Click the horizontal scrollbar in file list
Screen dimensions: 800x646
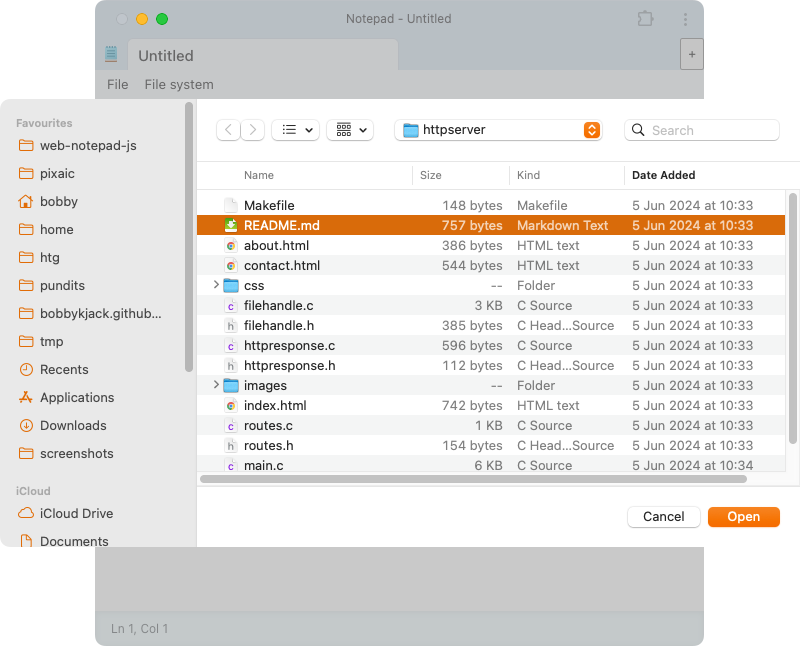(473, 479)
